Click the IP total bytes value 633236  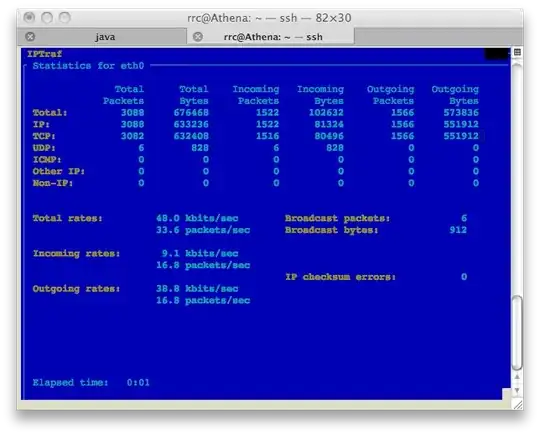pyautogui.click(x=191, y=124)
